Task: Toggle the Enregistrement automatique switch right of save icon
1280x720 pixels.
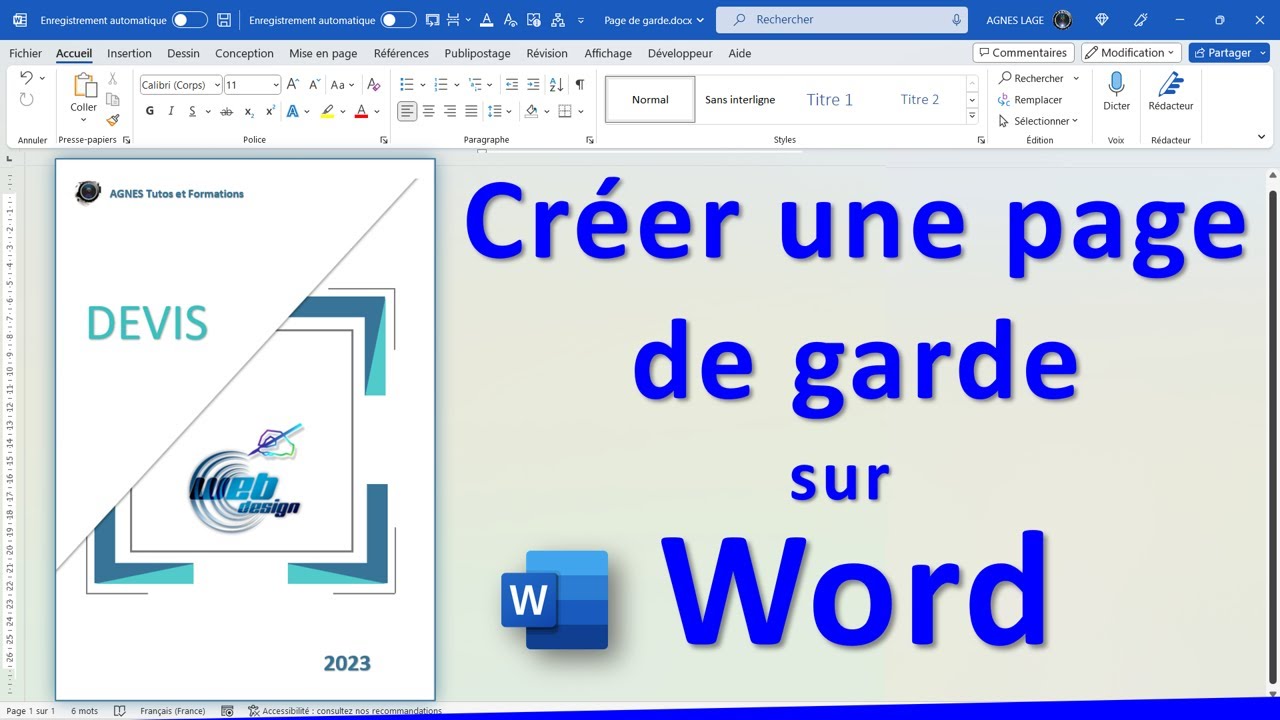Action: (398, 20)
